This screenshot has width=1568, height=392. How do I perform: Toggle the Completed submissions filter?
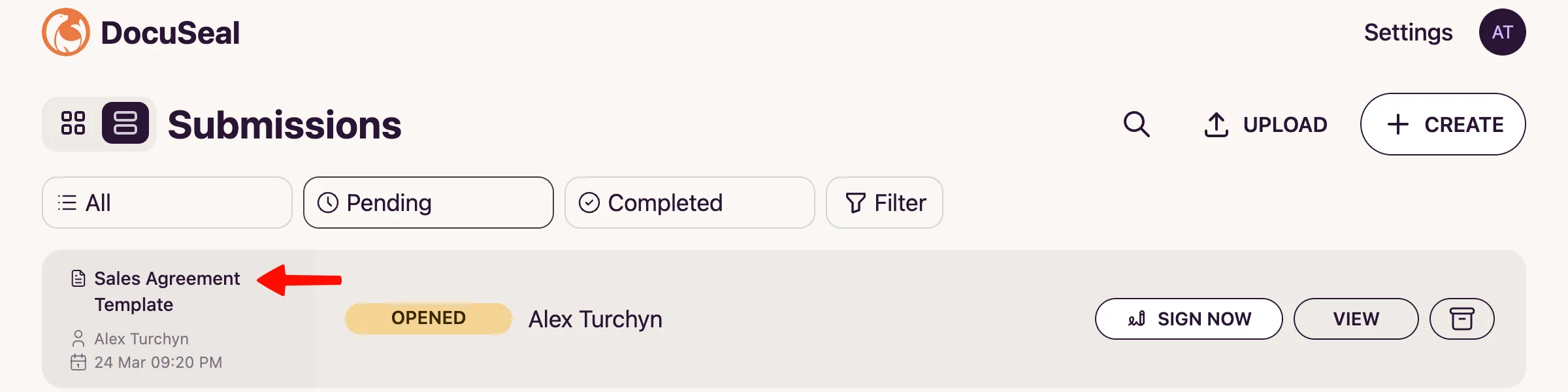pos(689,203)
